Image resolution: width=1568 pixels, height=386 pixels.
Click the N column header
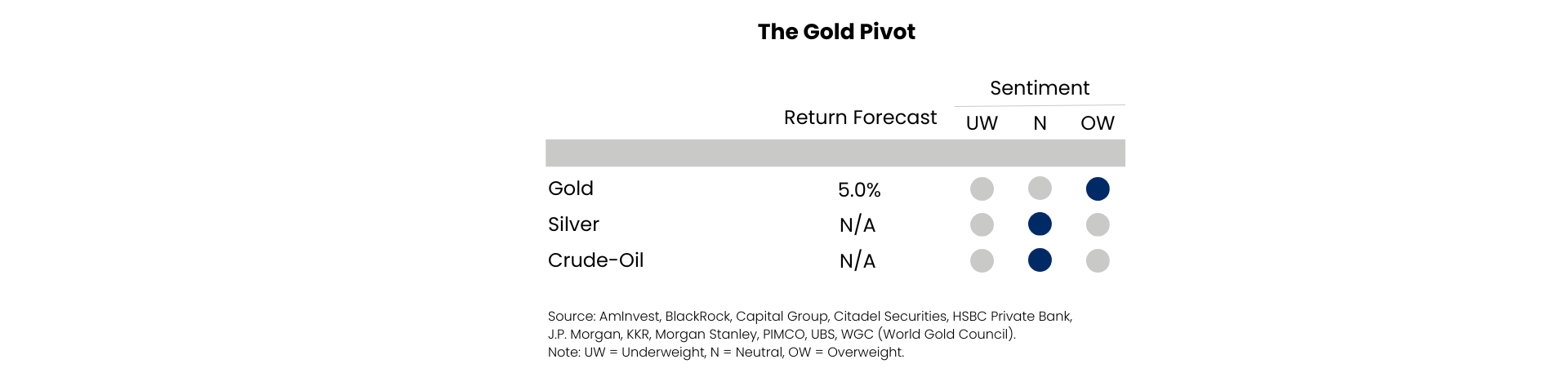click(1040, 123)
